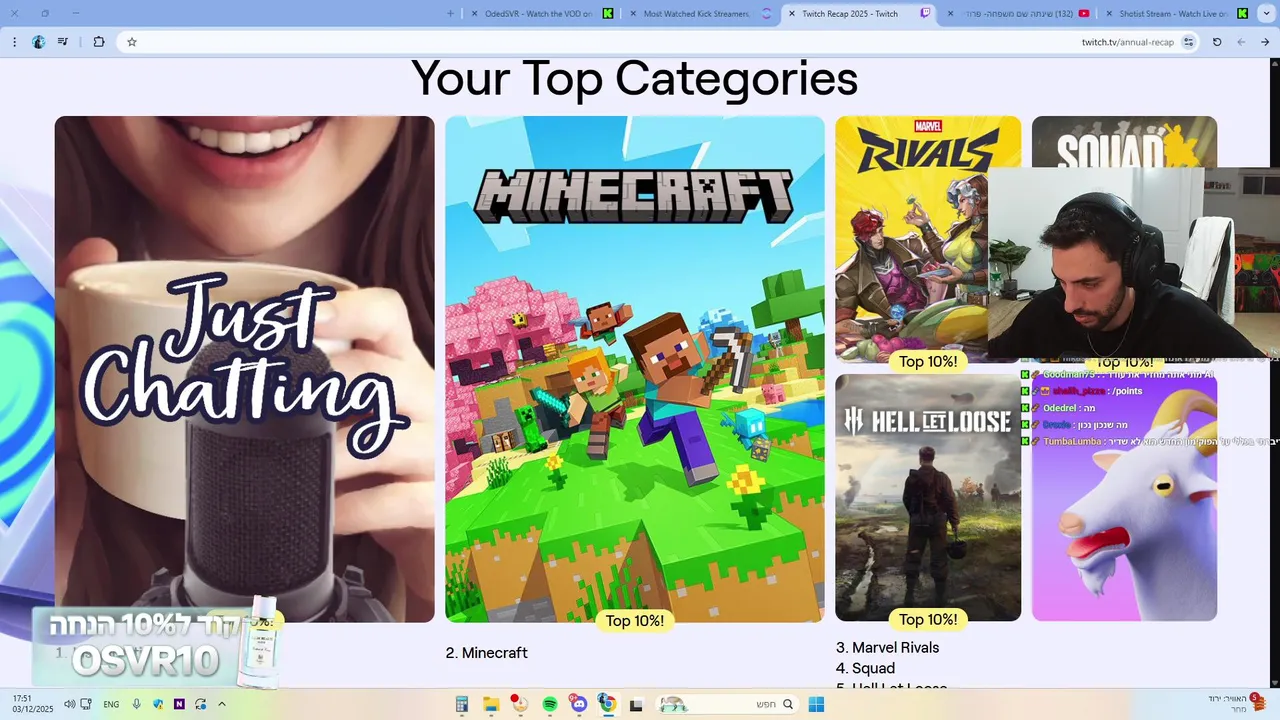Close the OdedSVR tab

click(x=475, y=14)
